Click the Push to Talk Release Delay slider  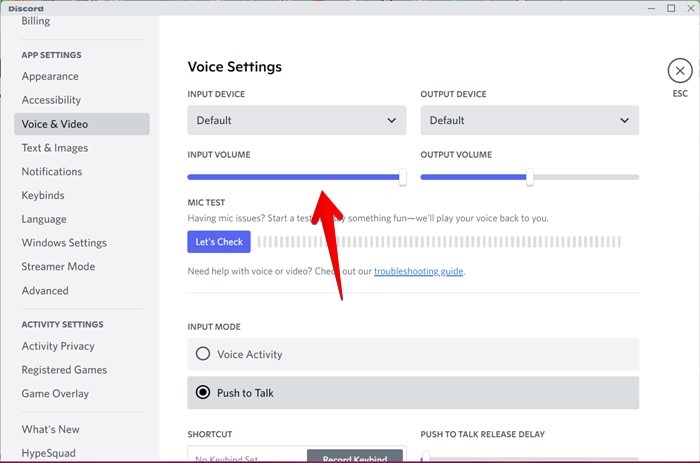coord(529,458)
